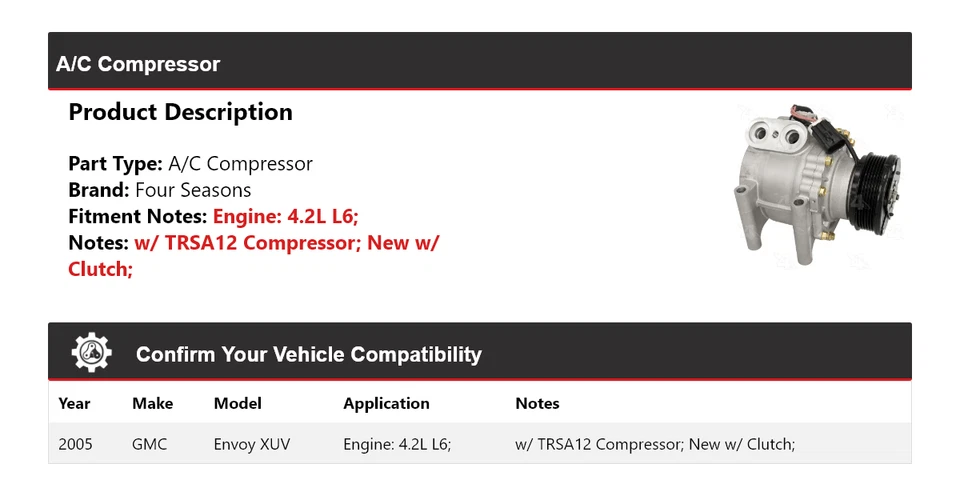
Task: Click the Engine: 4.2L L6 application cell
Action: pos(397,444)
